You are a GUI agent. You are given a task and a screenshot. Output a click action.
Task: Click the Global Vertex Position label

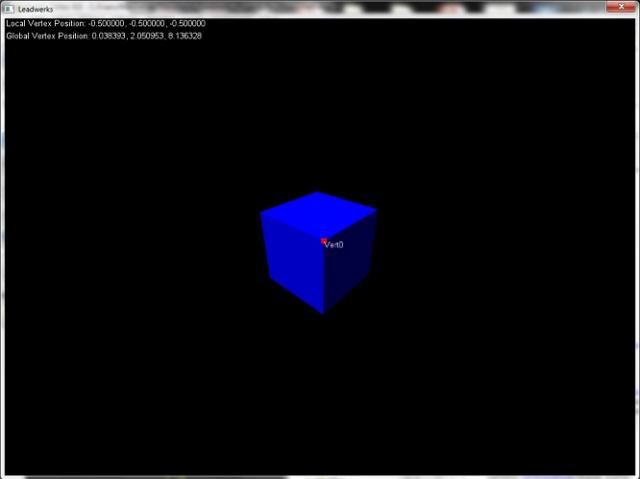click(48, 36)
